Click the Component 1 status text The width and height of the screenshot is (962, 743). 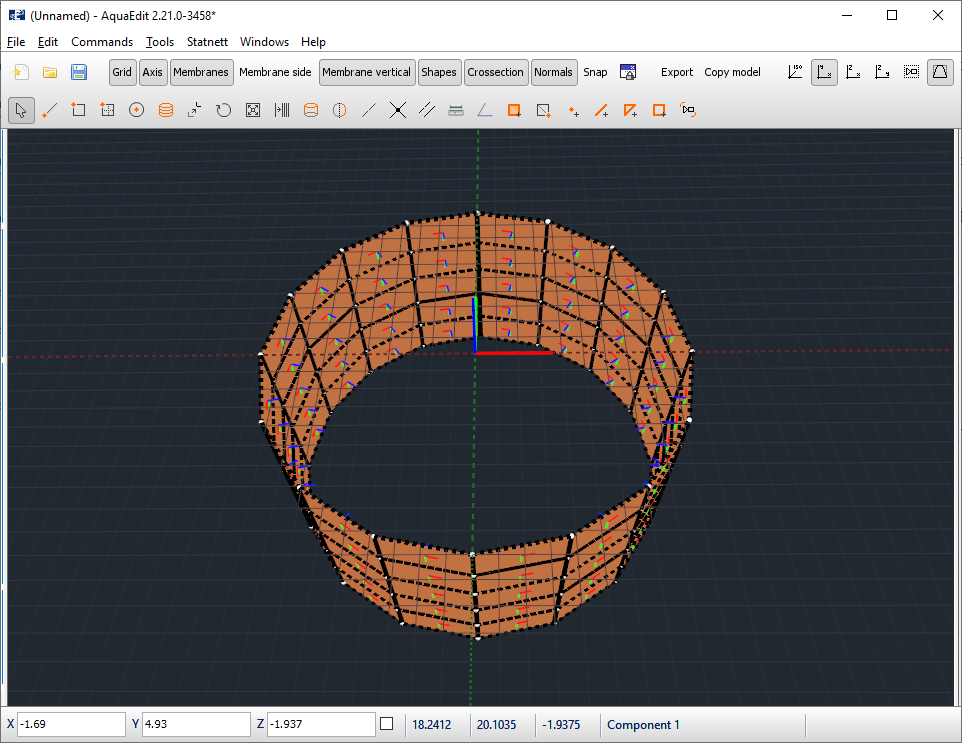(643, 725)
